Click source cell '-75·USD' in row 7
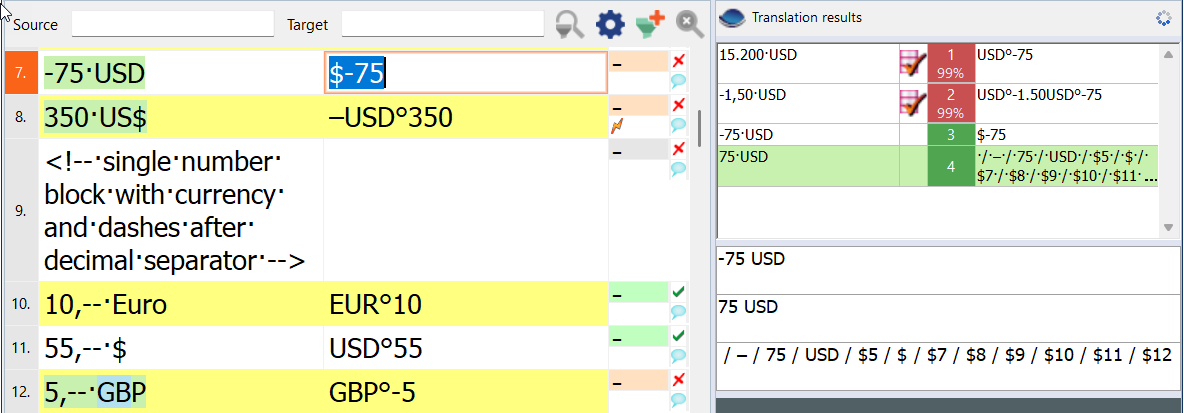 pos(180,72)
